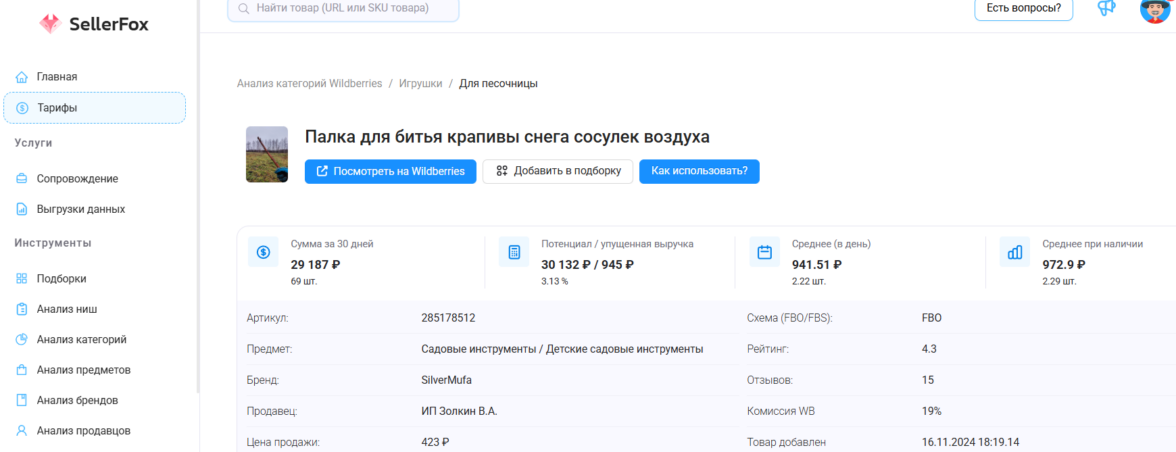1176x452 pixels.
Task: Click Добавить в подборку button
Action: 558,171
